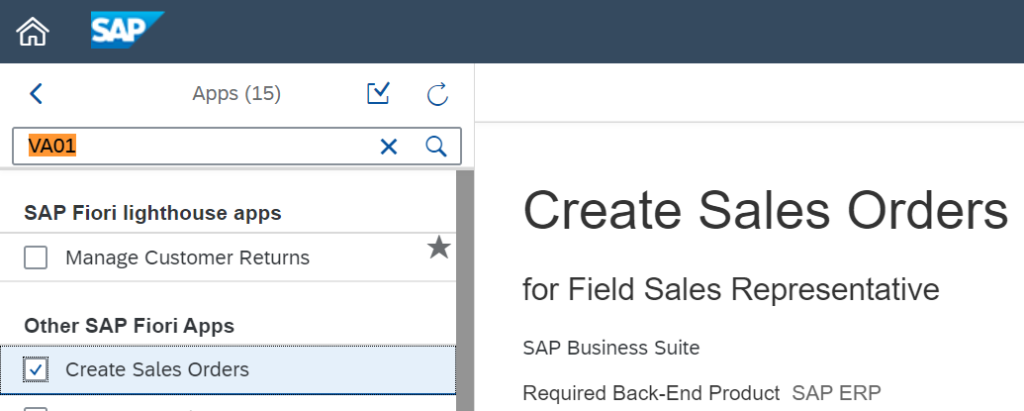Viewport: 1024px width, 411px height.
Task: Refresh the apps list
Action: [437, 94]
